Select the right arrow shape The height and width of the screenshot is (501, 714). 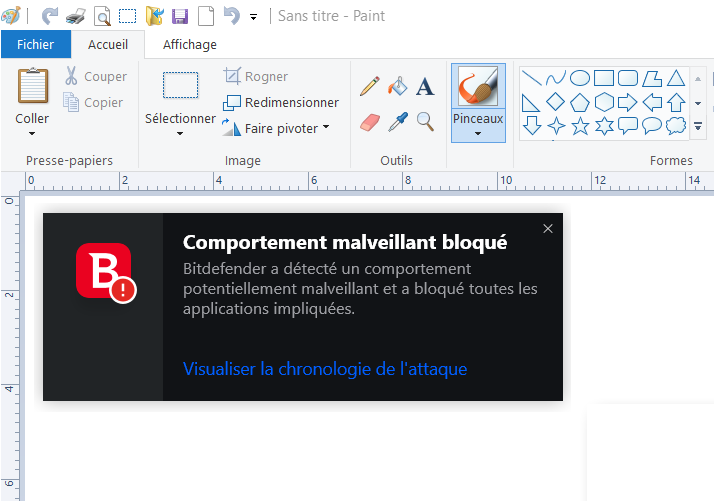click(628, 102)
